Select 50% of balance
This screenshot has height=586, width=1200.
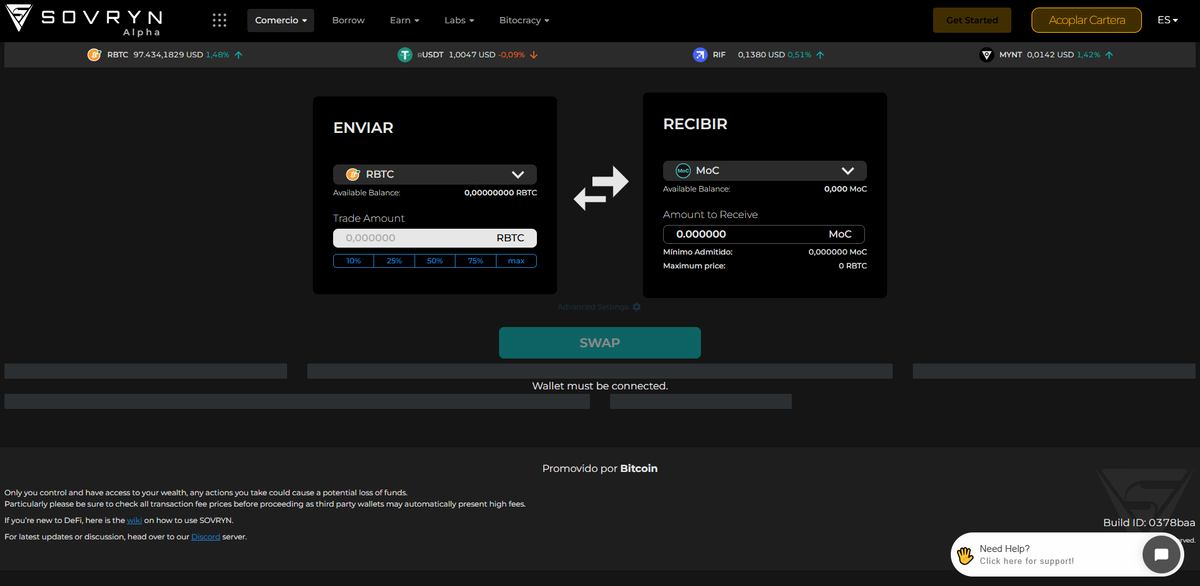[x=435, y=261]
